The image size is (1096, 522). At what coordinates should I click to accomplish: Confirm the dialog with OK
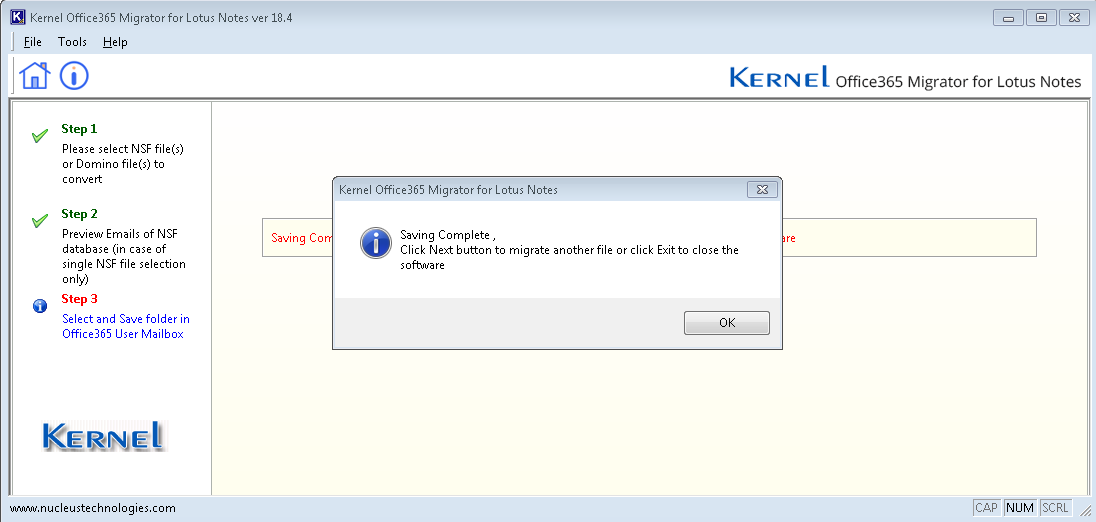(727, 323)
